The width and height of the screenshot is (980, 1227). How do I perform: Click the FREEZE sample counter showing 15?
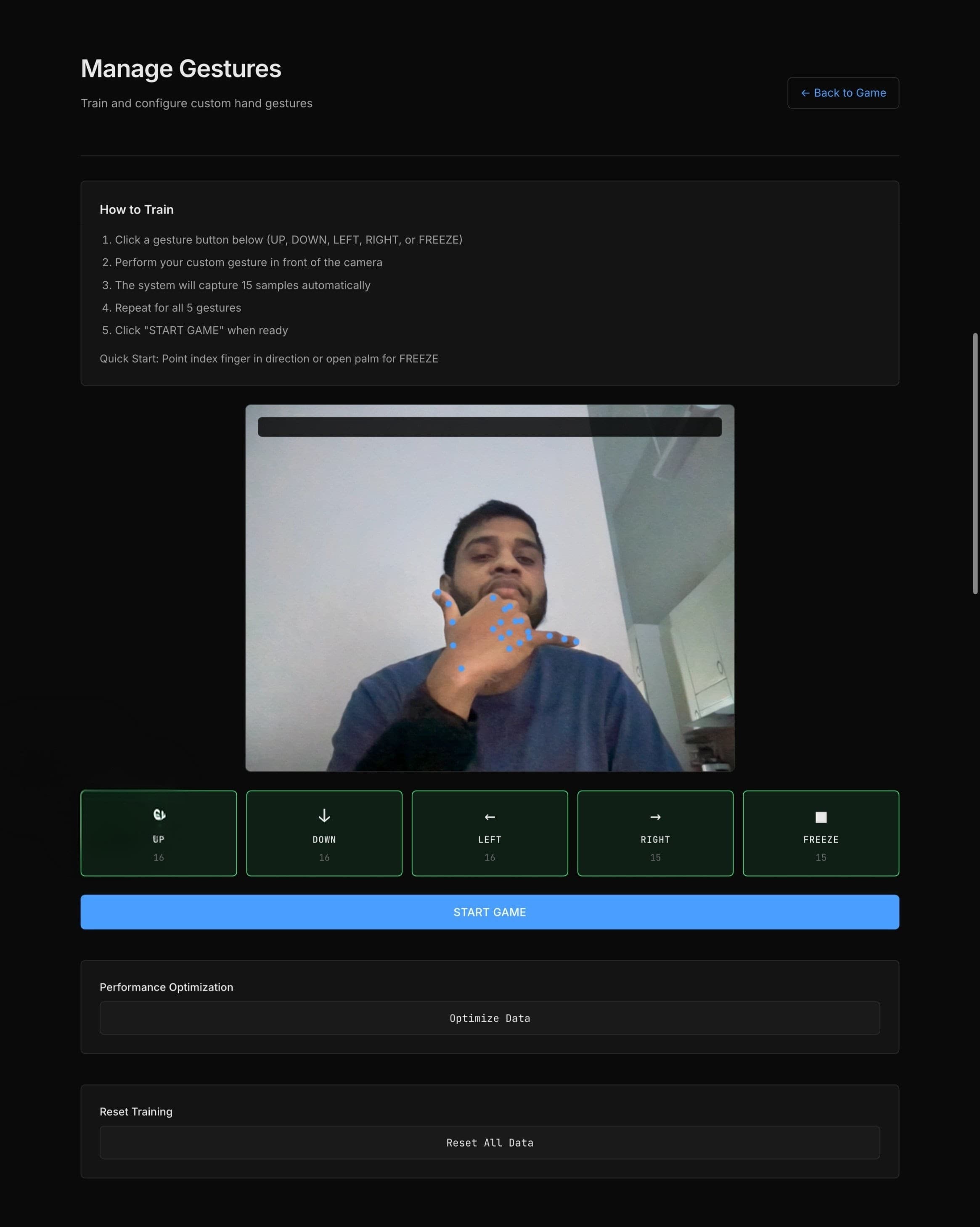pos(821,857)
